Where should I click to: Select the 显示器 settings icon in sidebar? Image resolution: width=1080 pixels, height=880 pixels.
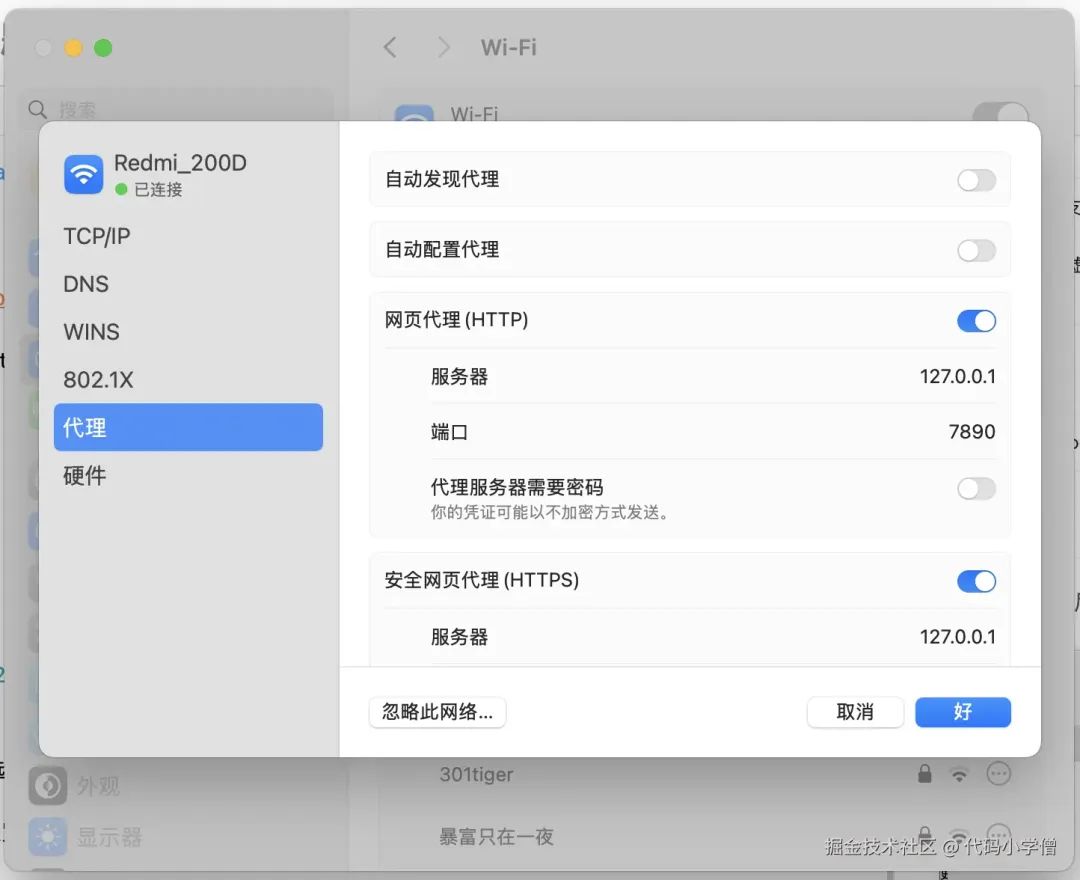[47, 836]
